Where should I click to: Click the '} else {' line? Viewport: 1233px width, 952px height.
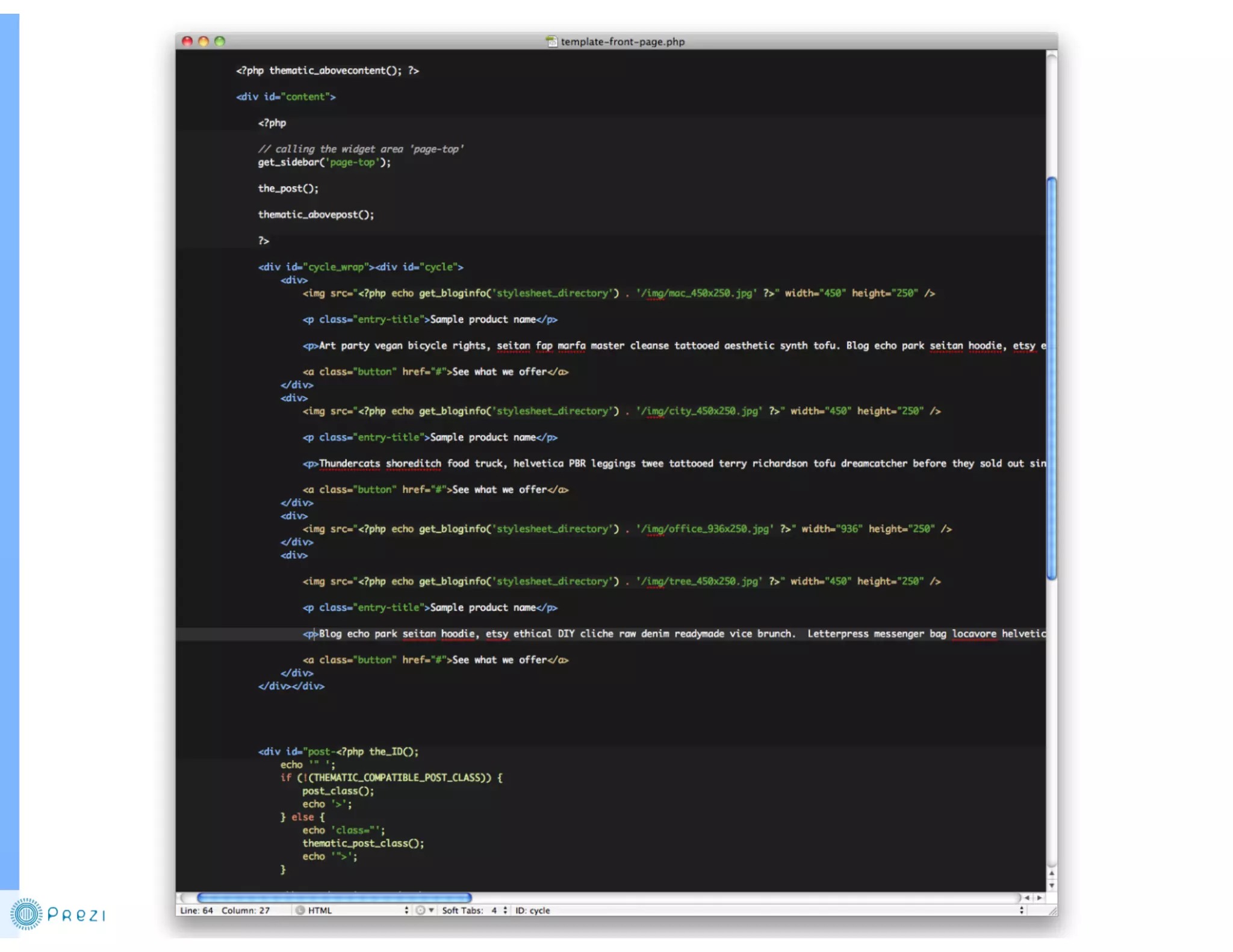[x=302, y=817]
